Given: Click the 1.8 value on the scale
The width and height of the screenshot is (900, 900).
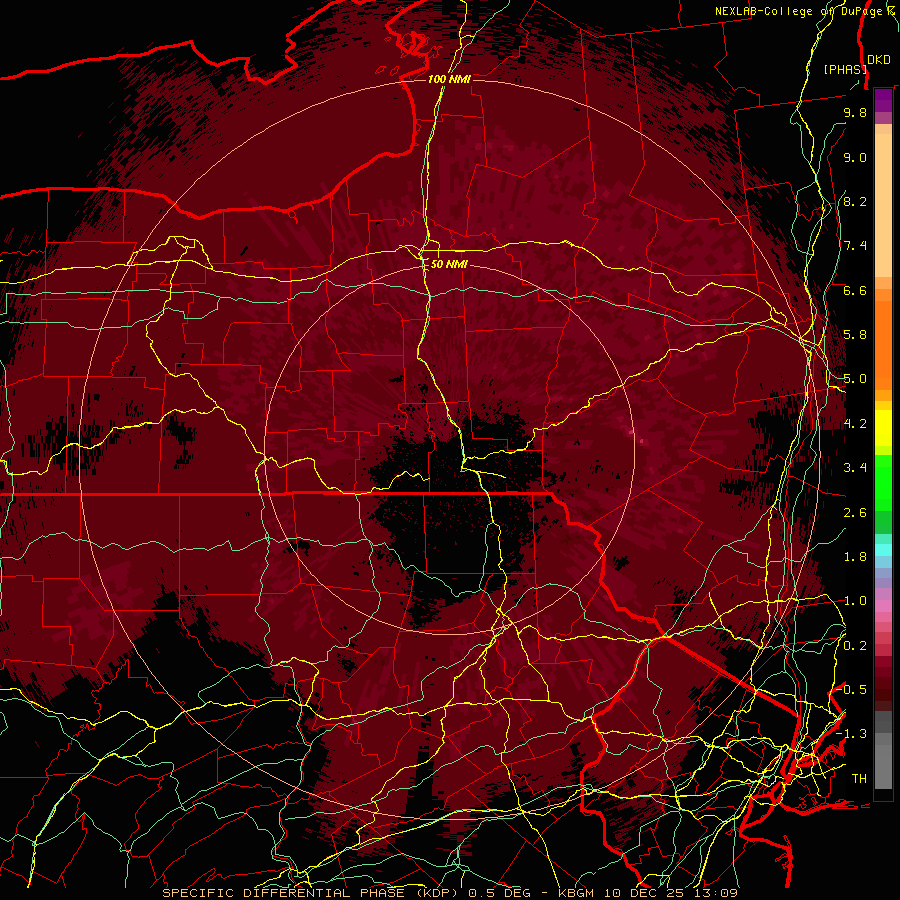Looking at the screenshot, I should 855,557.
